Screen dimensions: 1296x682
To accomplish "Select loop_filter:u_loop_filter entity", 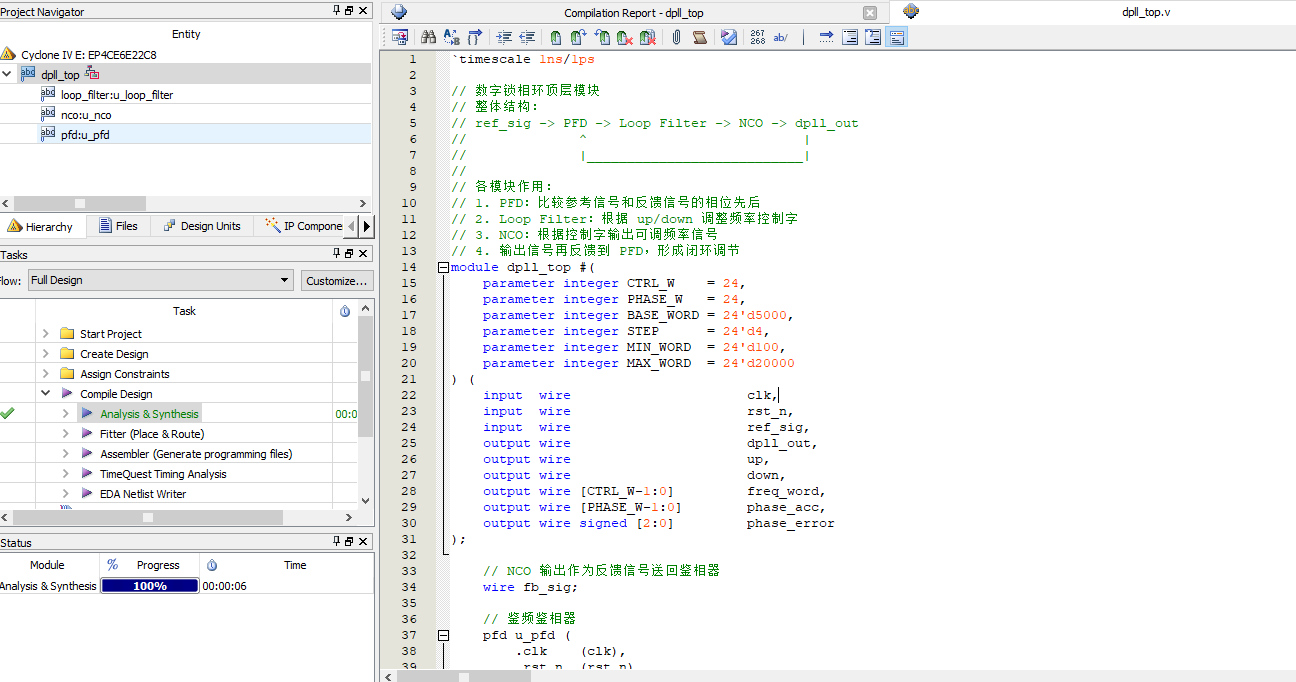I will tap(117, 95).
